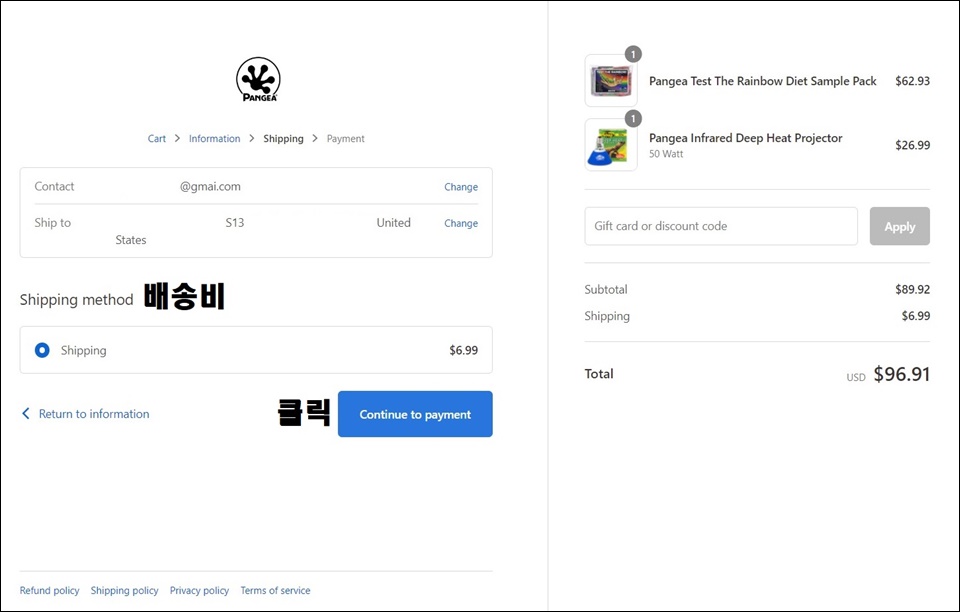Click the Payment breadcrumb step
The image size is (960, 612).
tap(345, 138)
